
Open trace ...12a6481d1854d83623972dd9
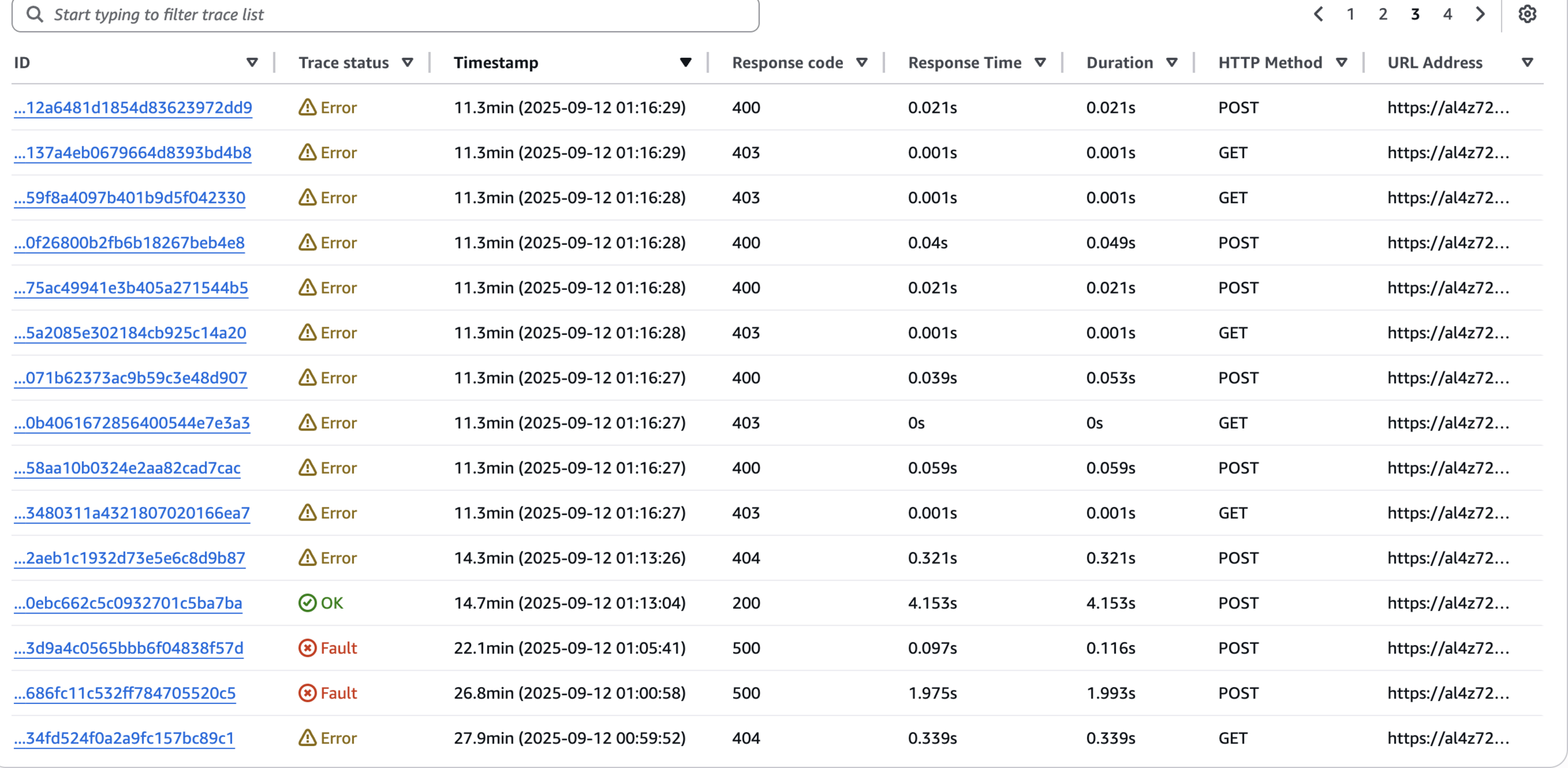click(133, 108)
